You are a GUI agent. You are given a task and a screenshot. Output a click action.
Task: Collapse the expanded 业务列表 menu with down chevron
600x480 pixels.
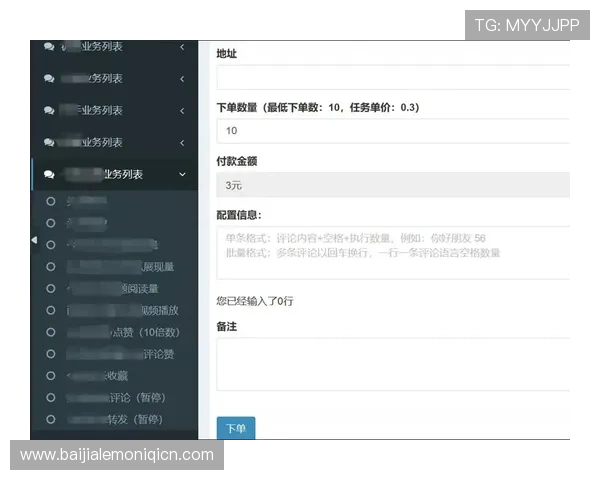point(114,175)
